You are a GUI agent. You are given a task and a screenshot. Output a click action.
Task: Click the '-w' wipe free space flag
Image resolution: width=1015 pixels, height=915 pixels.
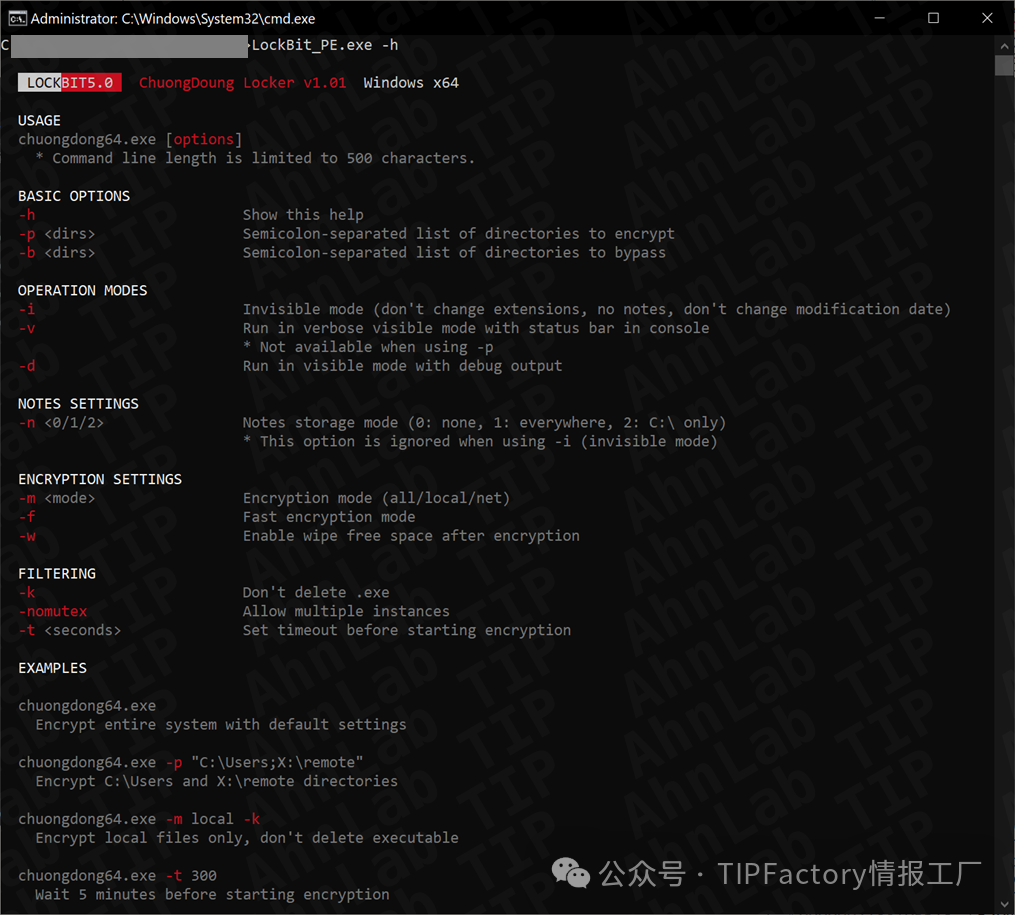(x=27, y=536)
